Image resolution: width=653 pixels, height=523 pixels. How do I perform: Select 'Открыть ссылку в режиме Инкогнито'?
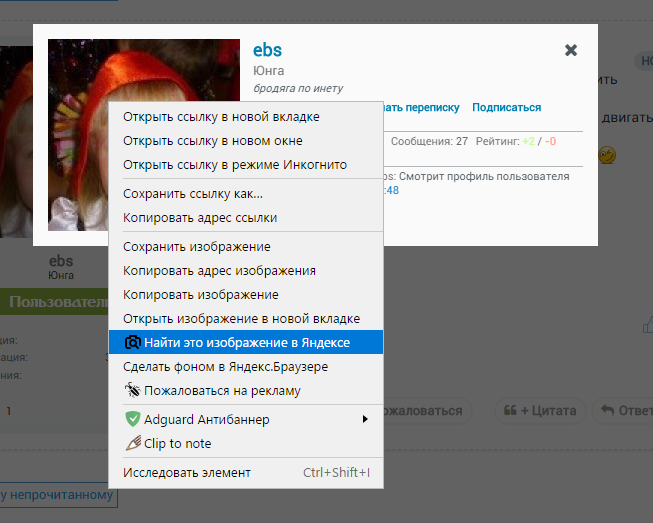tap(246, 165)
